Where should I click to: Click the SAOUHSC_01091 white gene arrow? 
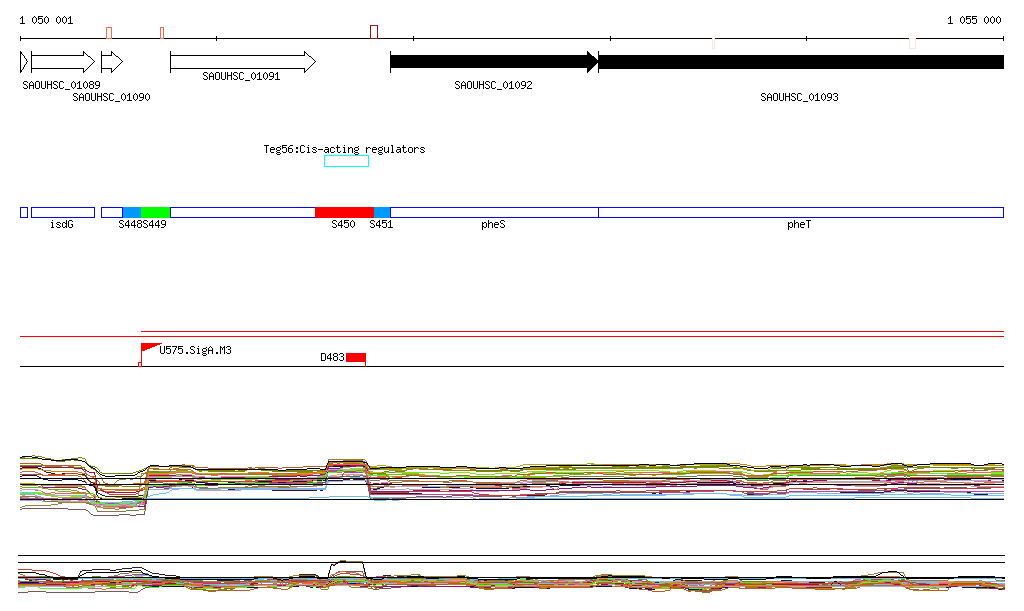242,62
